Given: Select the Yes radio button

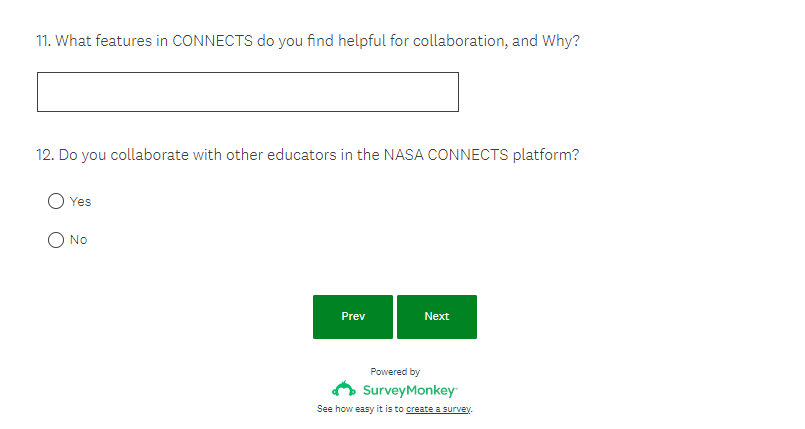Looking at the screenshot, I should [x=56, y=201].
